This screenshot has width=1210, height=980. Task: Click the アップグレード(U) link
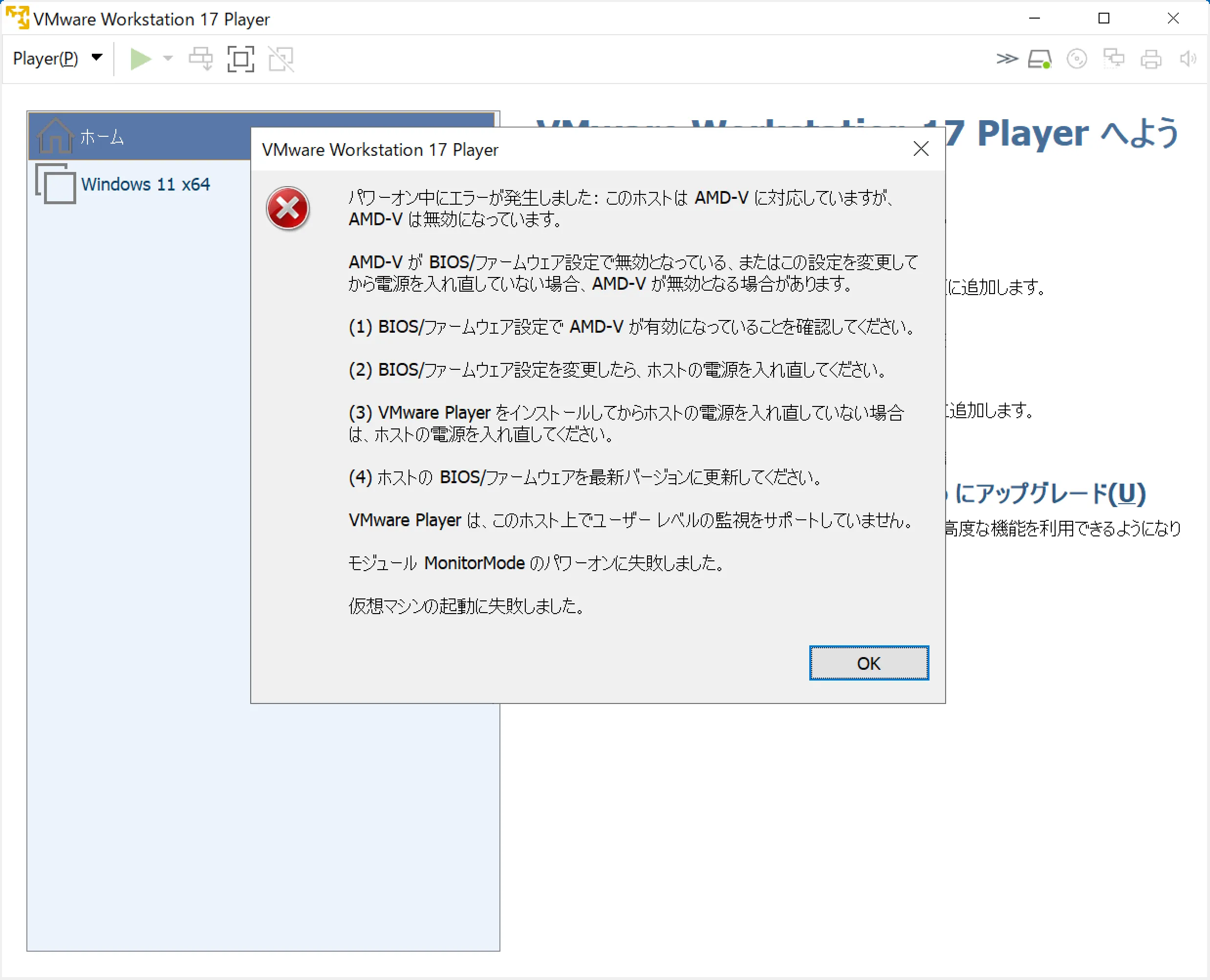pos(1050,493)
